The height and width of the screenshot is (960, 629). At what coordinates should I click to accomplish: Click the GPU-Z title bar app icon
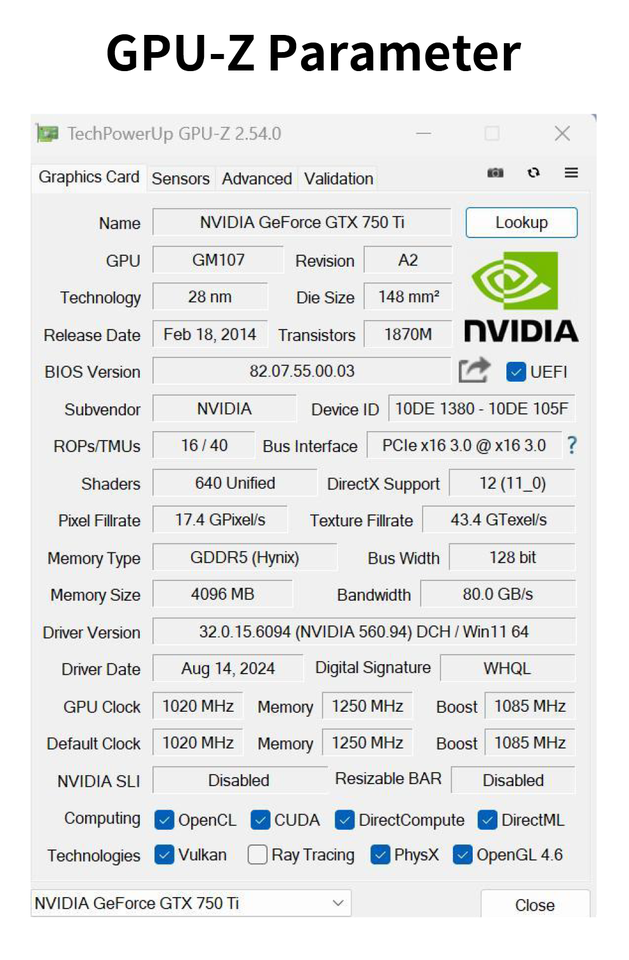coord(47,133)
